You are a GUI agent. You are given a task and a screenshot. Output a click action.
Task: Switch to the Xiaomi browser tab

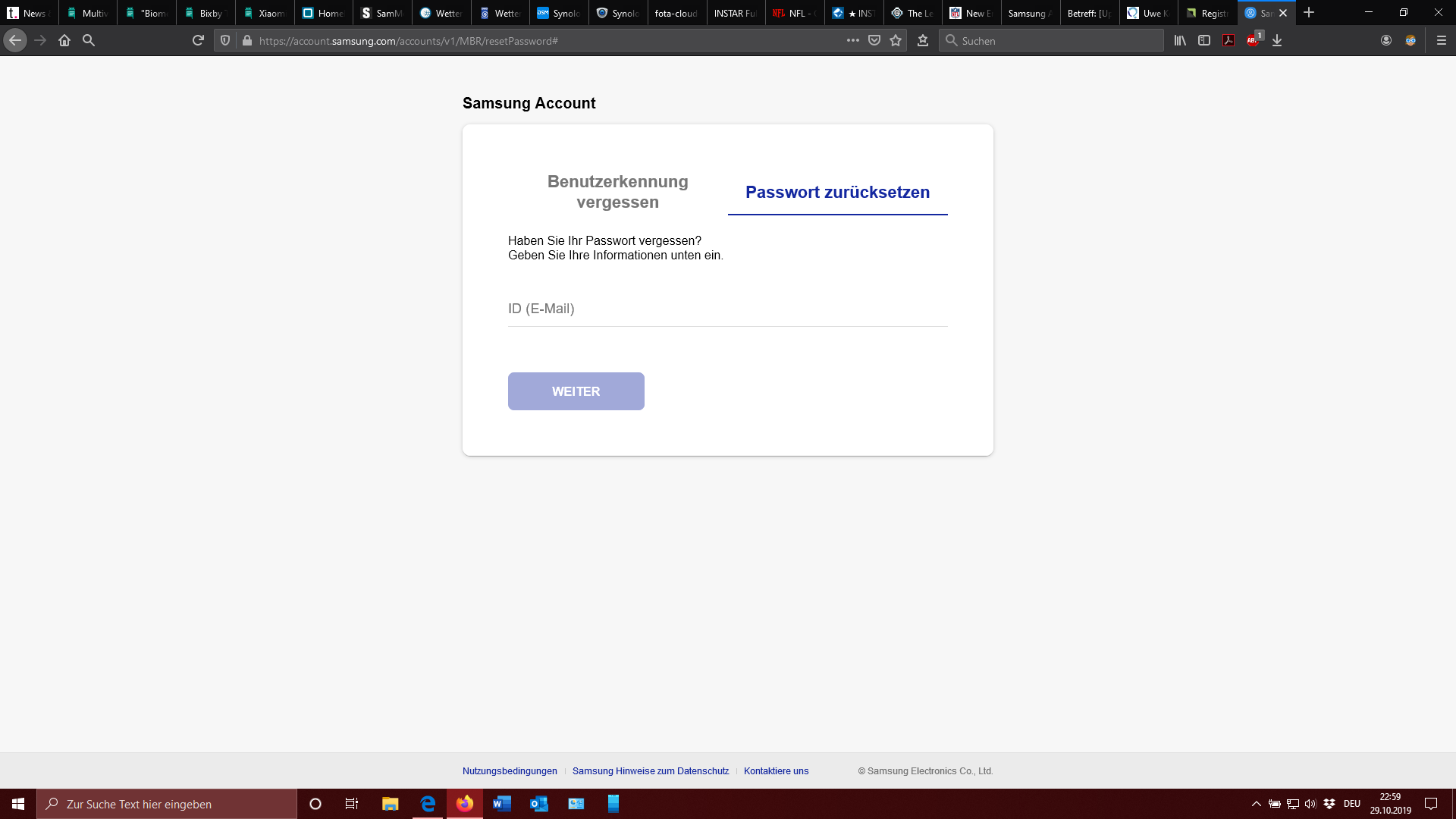tap(265, 13)
